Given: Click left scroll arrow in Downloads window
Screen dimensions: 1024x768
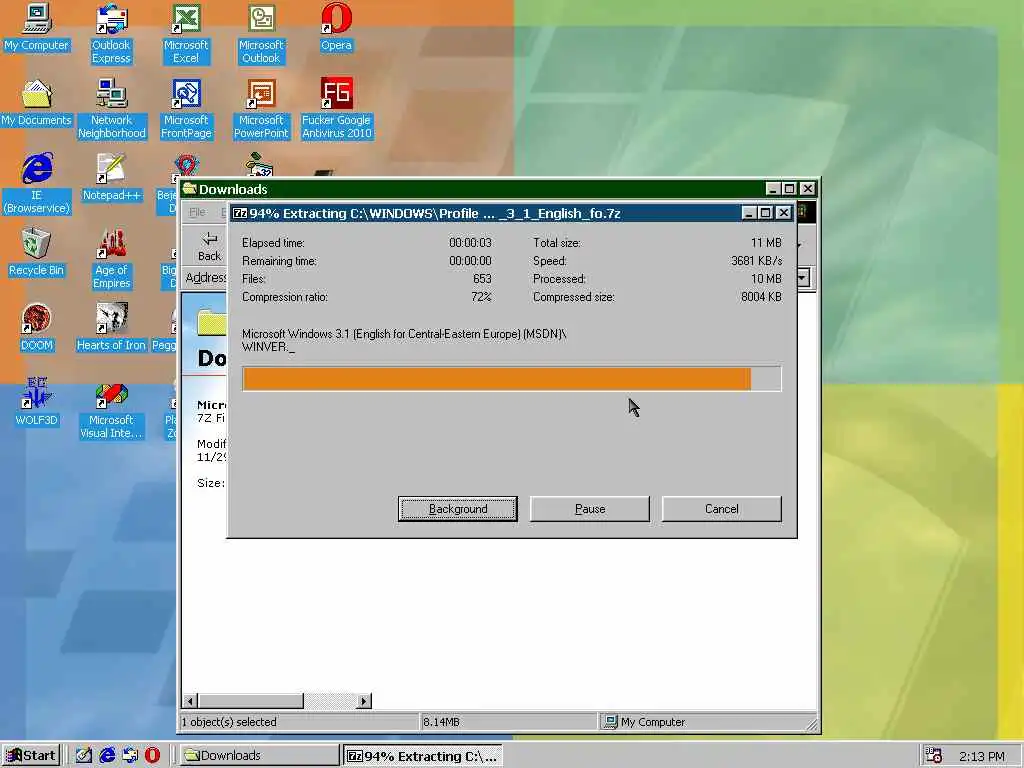Looking at the screenshot, I should click(190, 701).
